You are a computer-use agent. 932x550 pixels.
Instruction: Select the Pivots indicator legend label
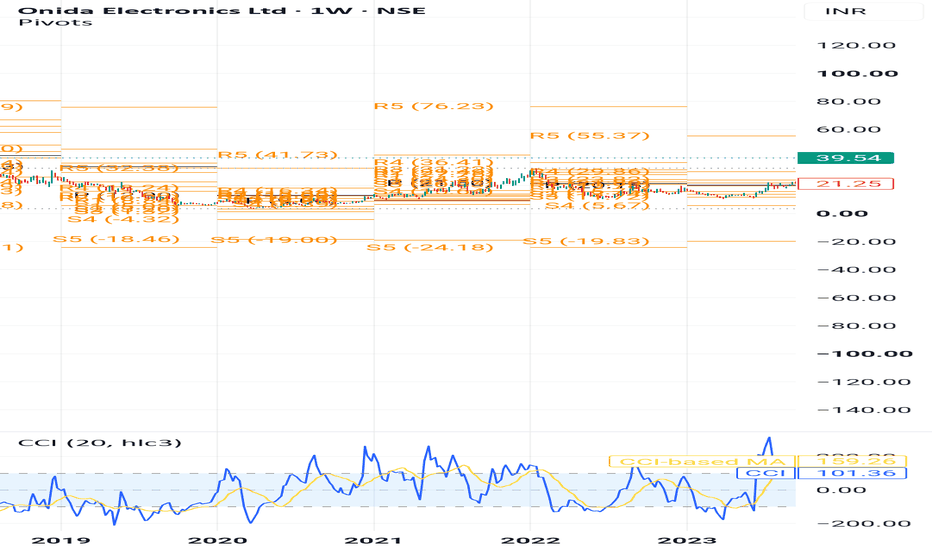pos(55,23)
